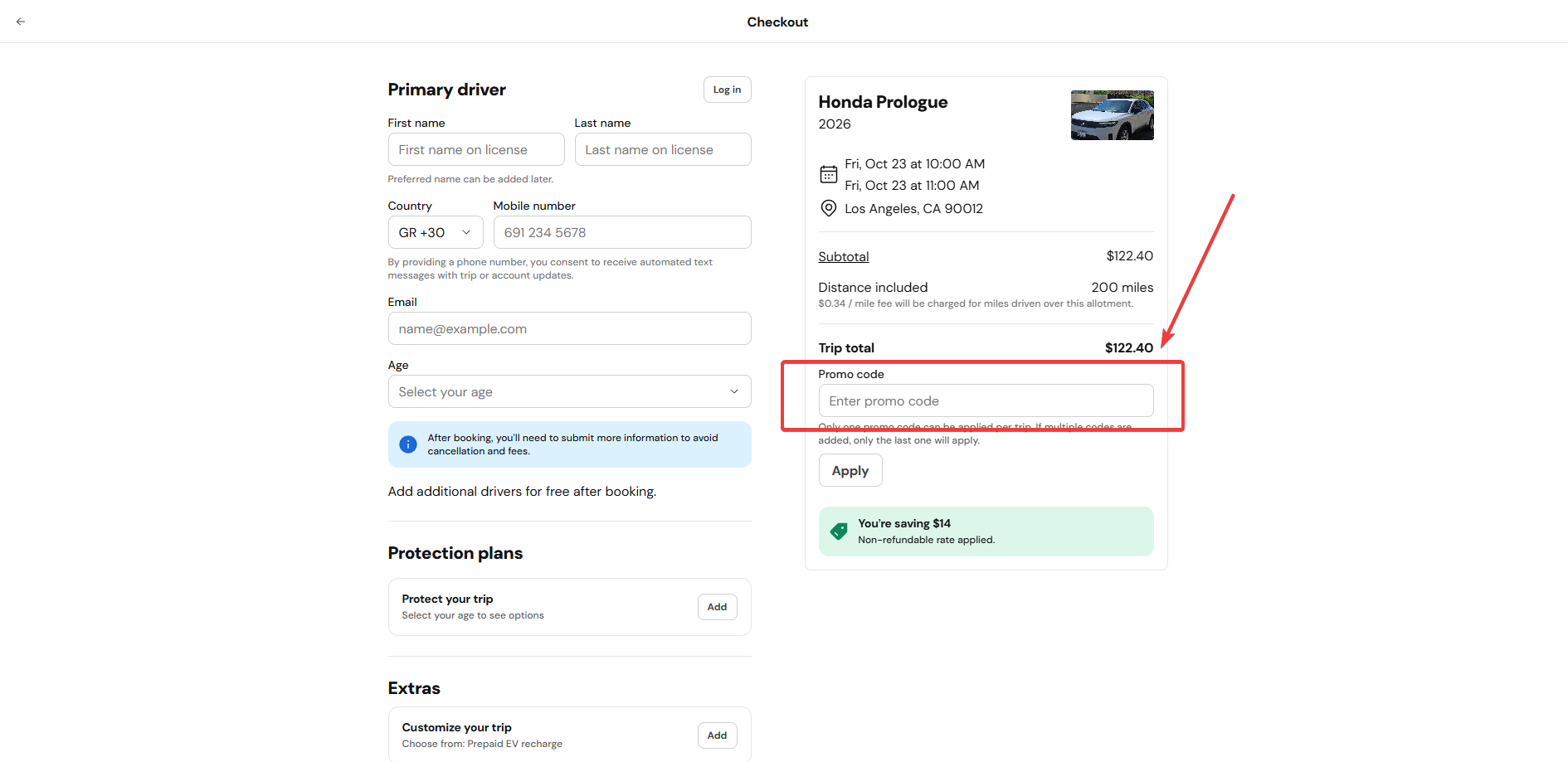Open the GR +30 country code dropdown
Viewport: 1568px width, 762px height.
click(436, 232)
